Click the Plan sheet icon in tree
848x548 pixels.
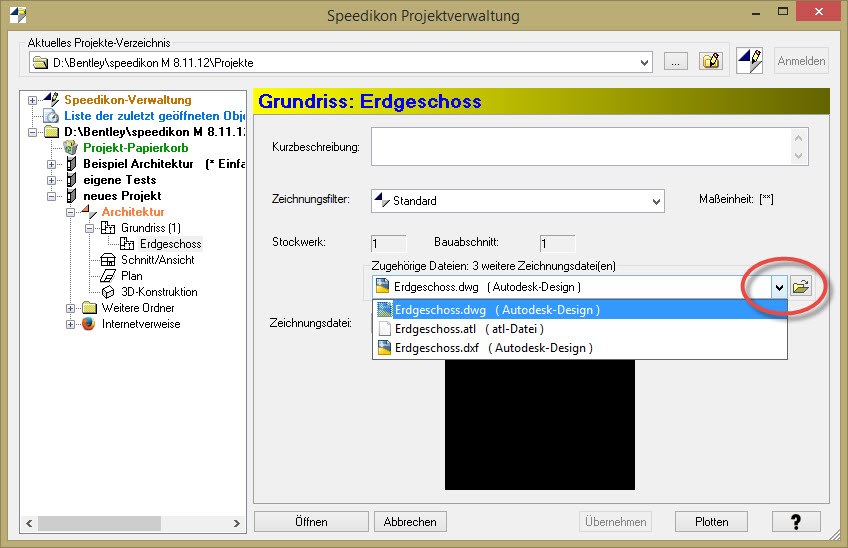pos(108,276)
